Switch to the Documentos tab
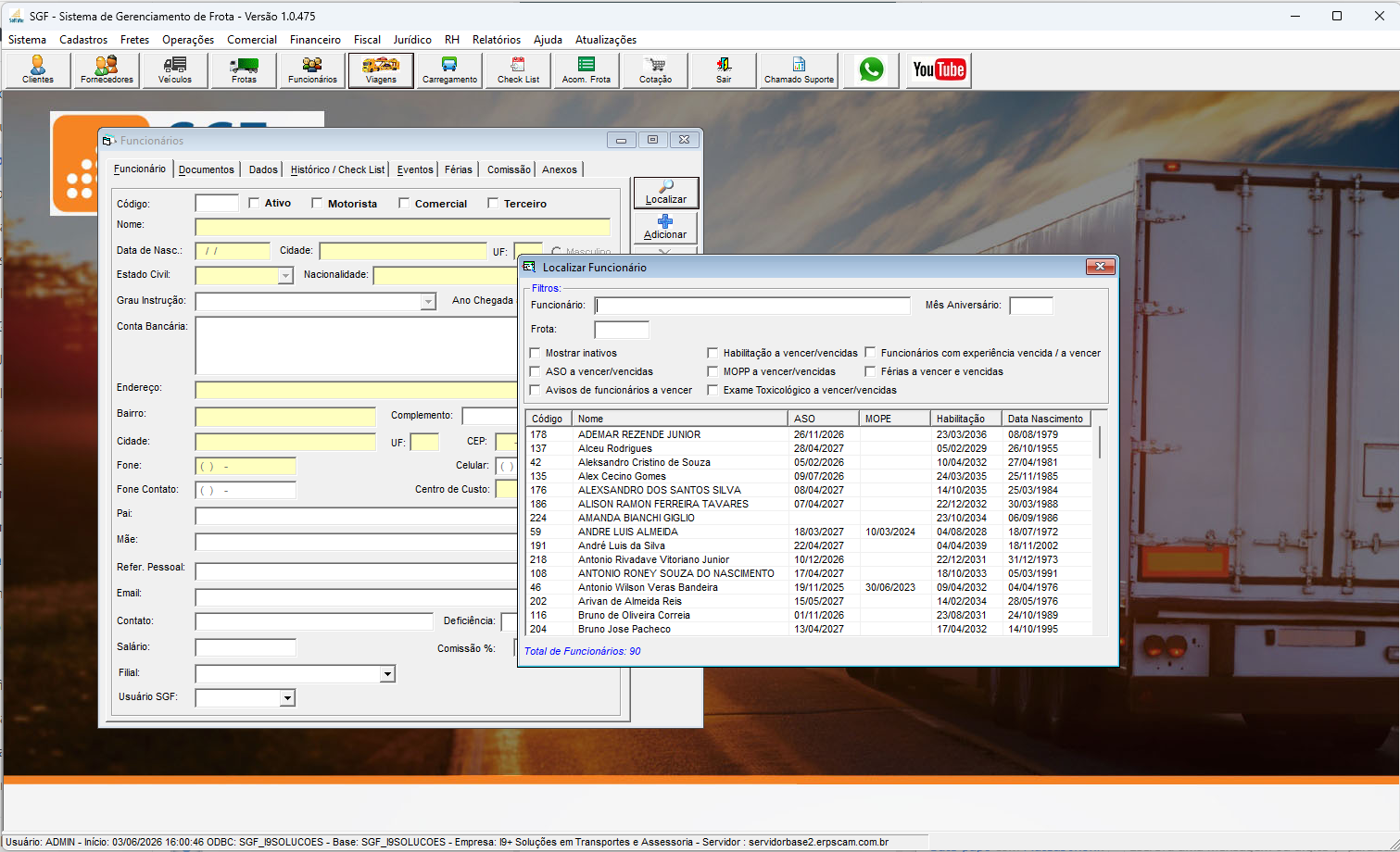The width and height of the screenshot is (1400, 852). (x=207, y=169)
